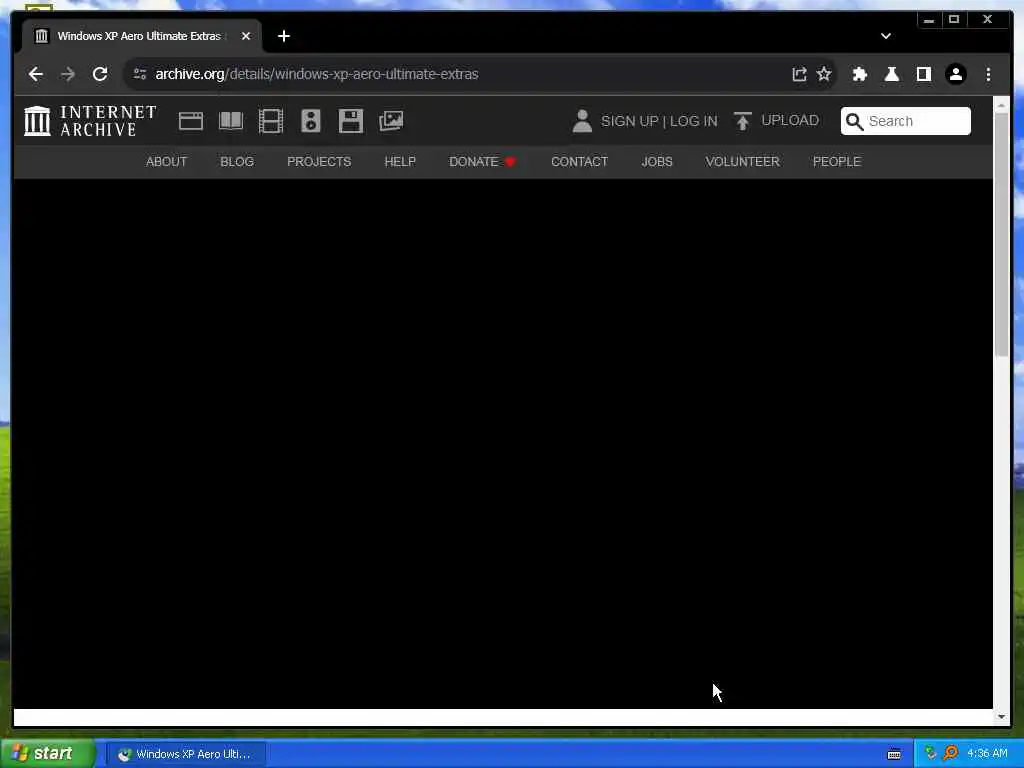Open the VOLUNTEER link
The width and height of the screenshot is (1024, 768).
[743, 161]
